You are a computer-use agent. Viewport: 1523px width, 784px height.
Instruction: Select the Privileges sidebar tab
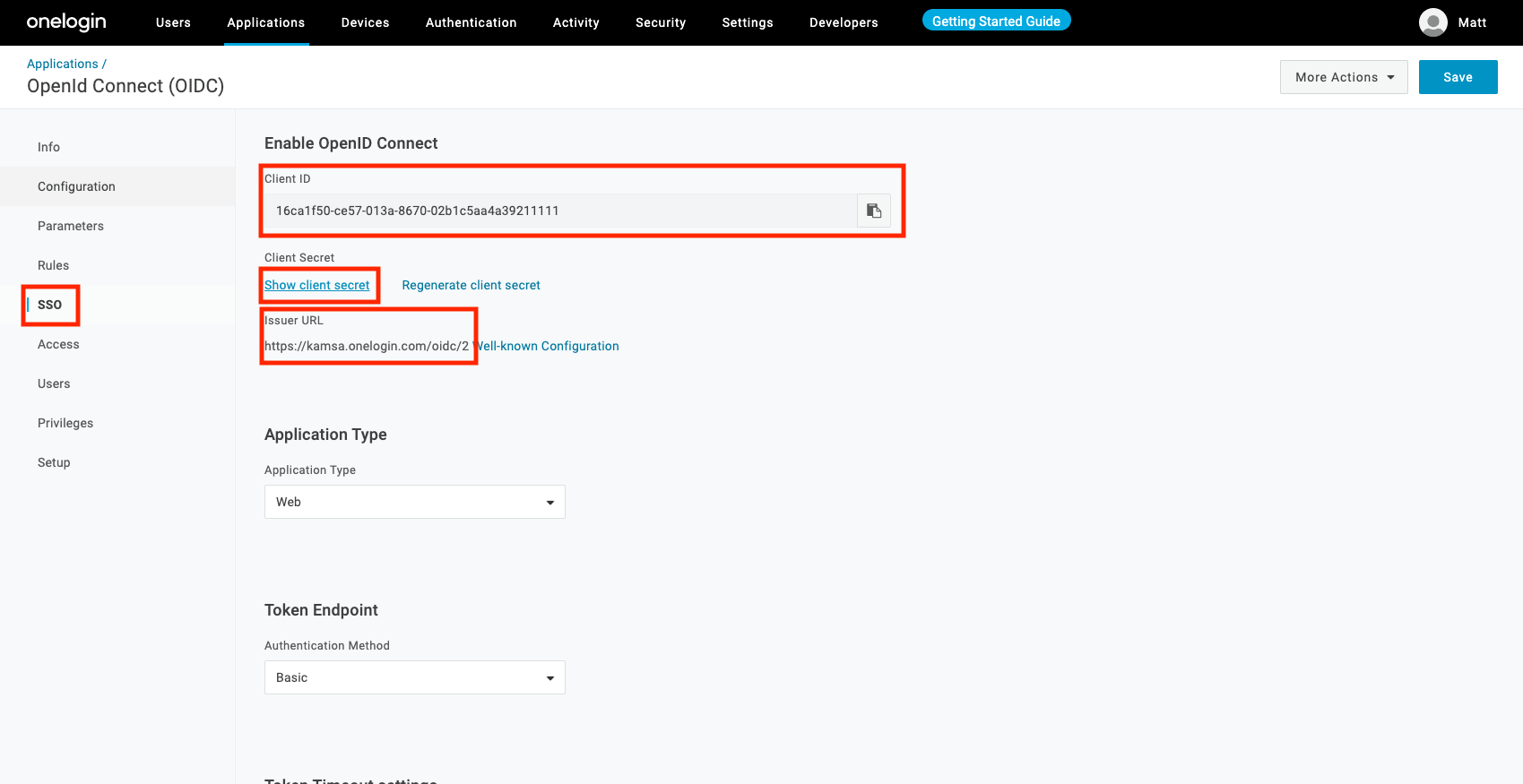click(117, 423)
